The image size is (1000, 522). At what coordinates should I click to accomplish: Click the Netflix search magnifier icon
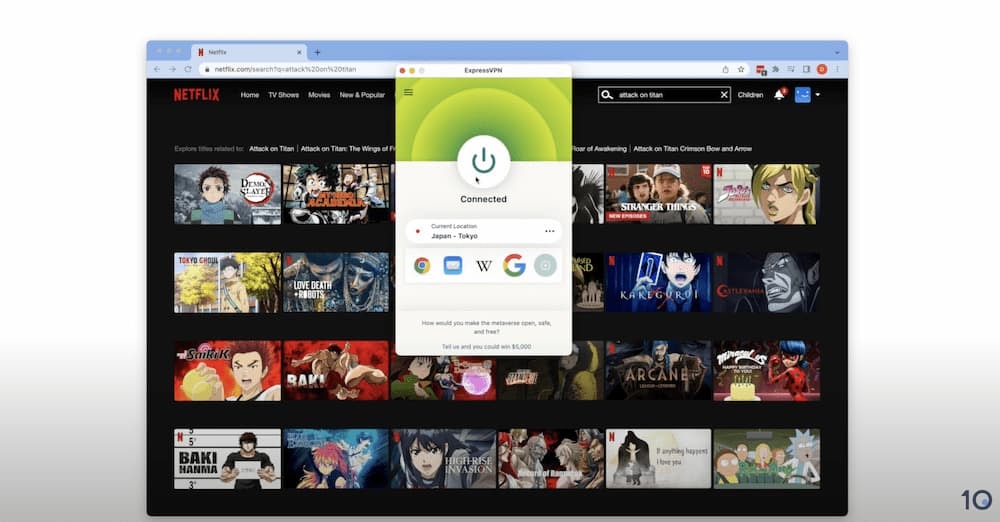607,95
